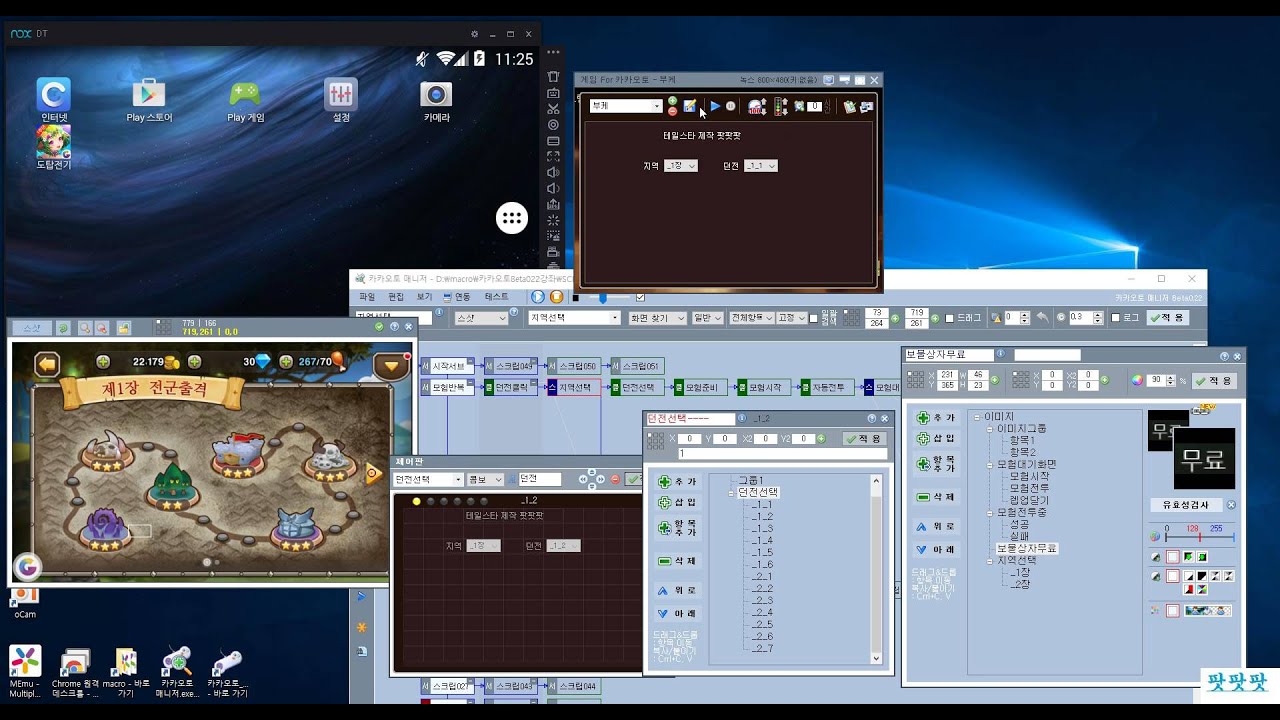Toggle the 로그 checkbox
Image resolution: width=1280 pixels, height=720 pixels.
[x=1115, y=318]
